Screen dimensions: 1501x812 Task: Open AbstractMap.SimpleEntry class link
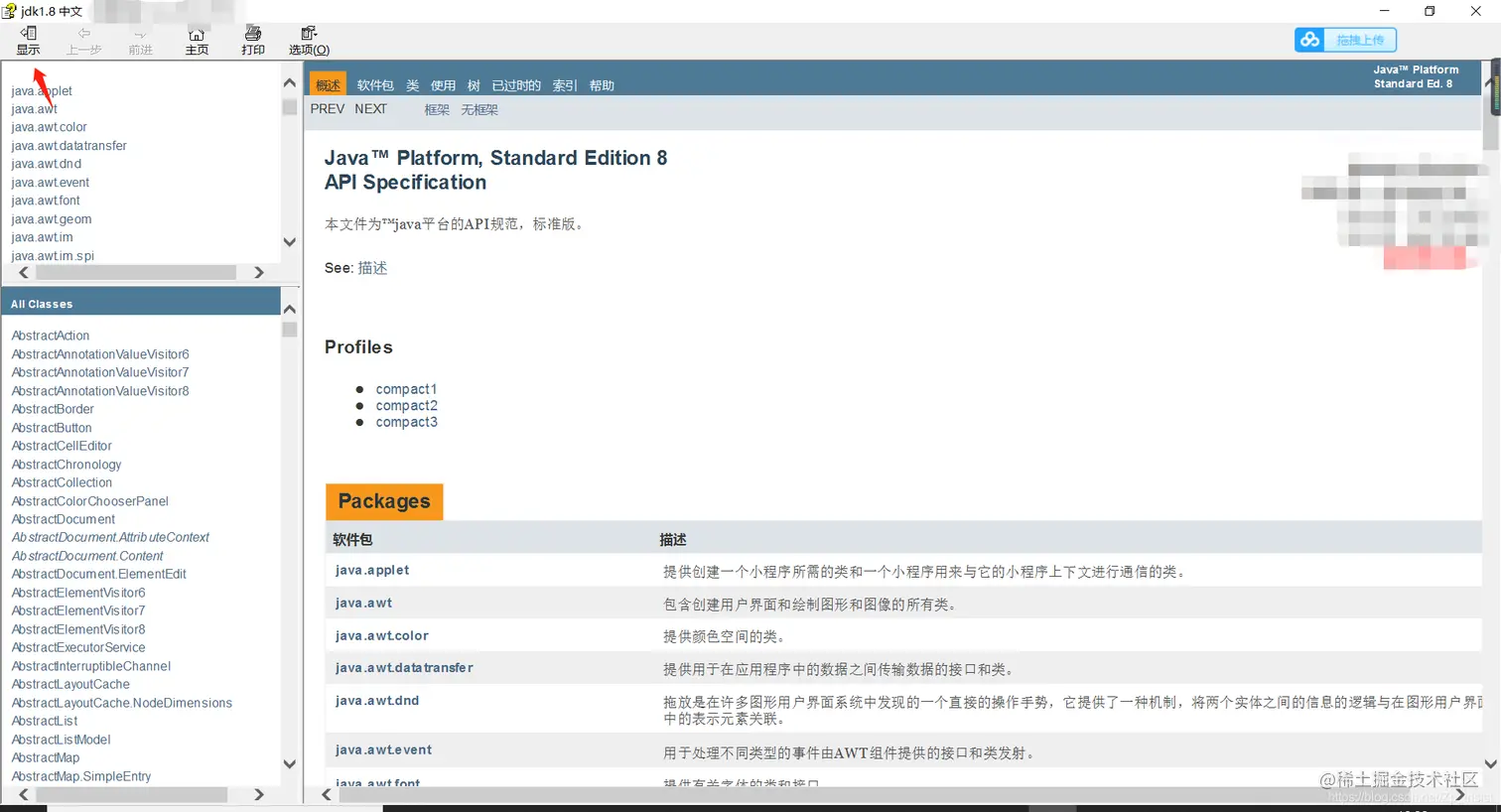coord(81,776)
